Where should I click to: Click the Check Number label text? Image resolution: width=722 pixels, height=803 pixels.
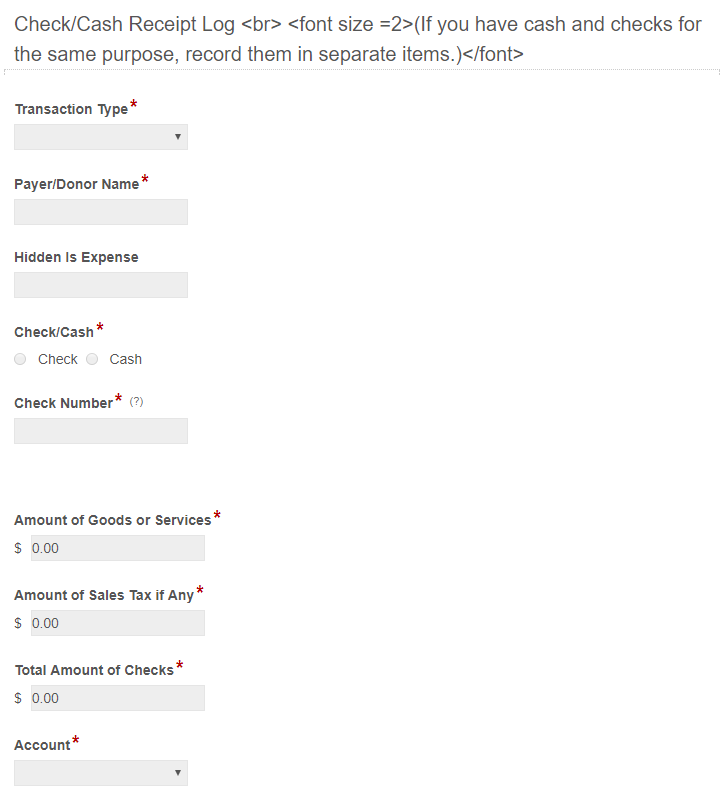[63, 403]
